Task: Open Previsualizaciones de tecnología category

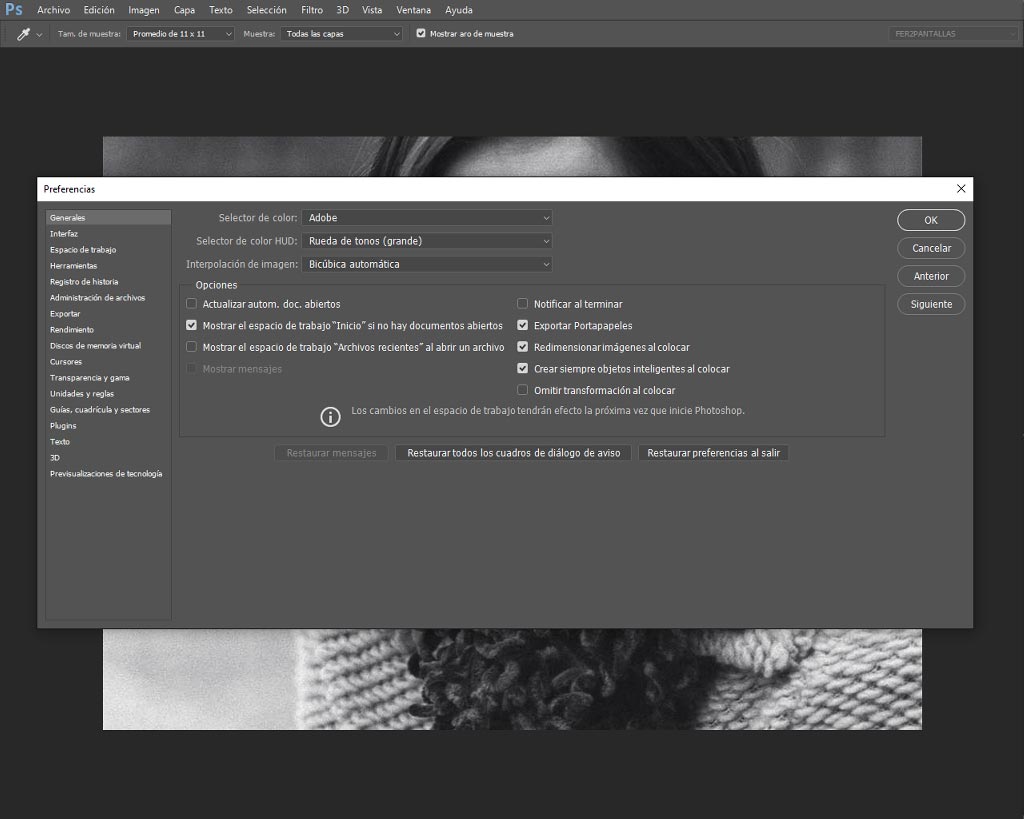Action: pyautogui.click(x=106, y=474)
